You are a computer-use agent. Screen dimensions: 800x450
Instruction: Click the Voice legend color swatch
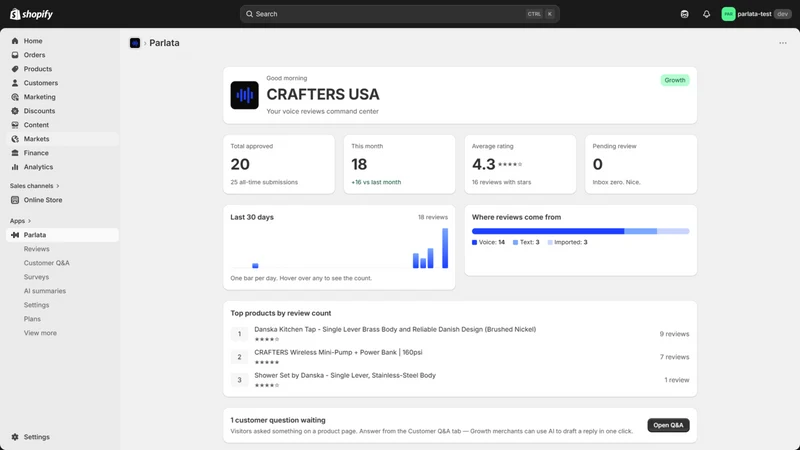pyautogui.click(x=474, y=242)
